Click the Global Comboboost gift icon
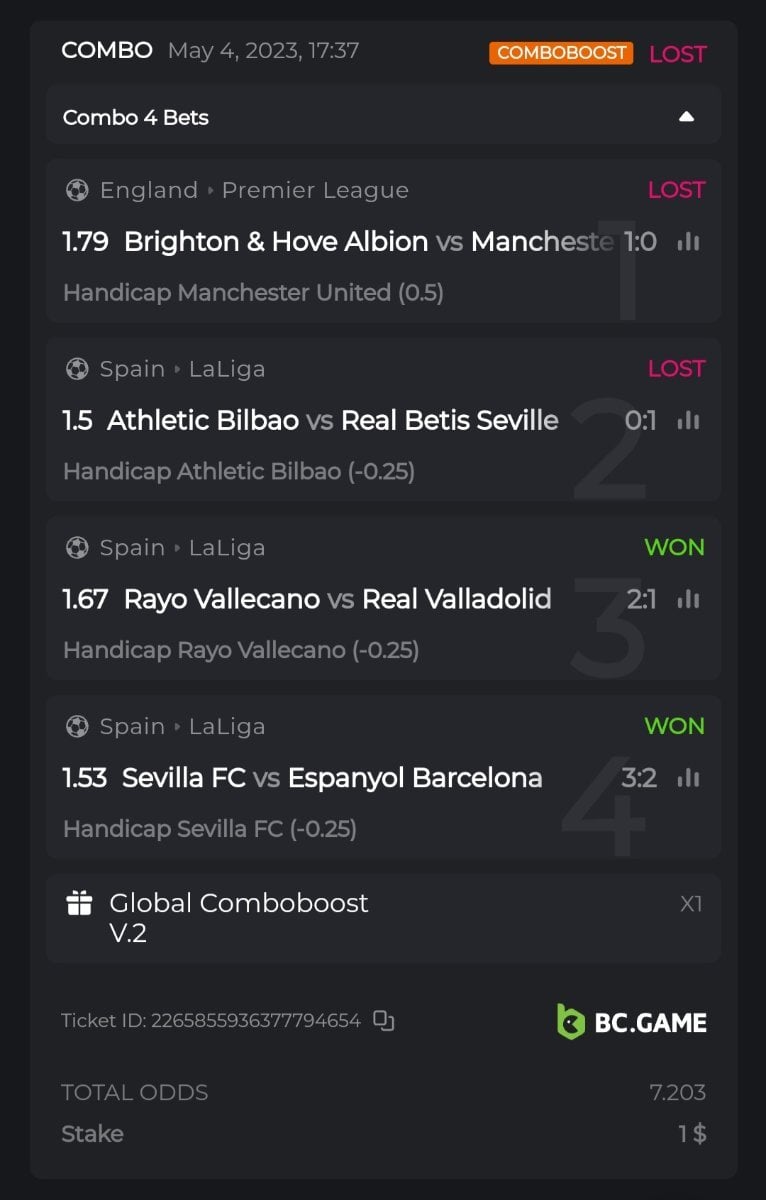Image resolution: width=766 pixels, height=1200 pixels. pyautogui.click(x=79, y=904)
